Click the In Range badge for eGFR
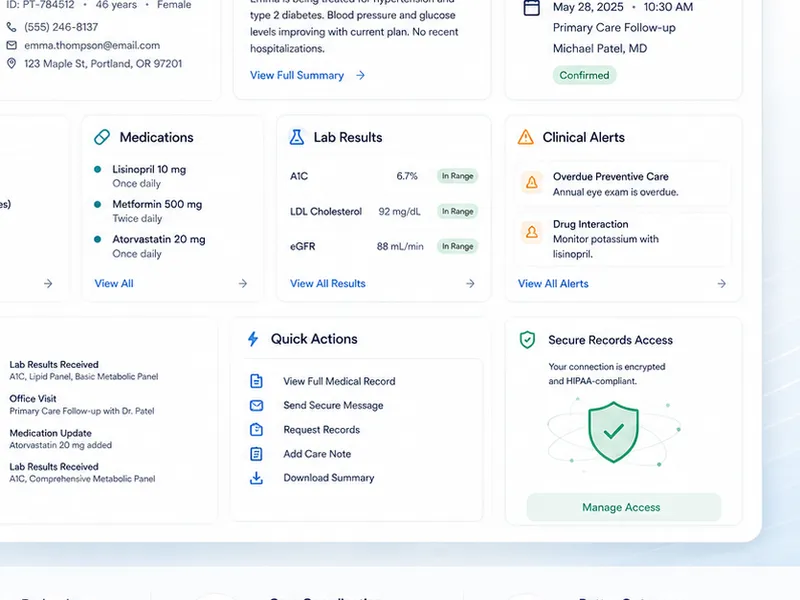Screen dimensions: 800x600 tap(458, 246)
